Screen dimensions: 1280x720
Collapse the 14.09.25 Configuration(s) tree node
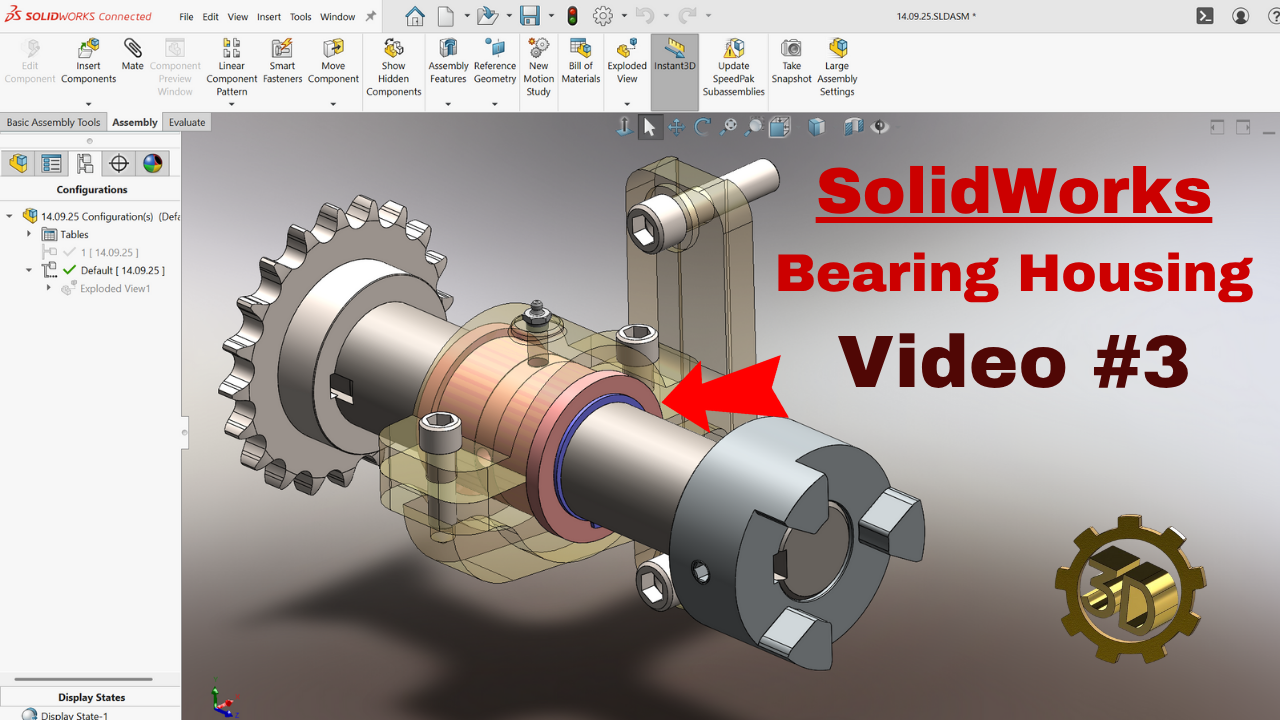point(10,216)
